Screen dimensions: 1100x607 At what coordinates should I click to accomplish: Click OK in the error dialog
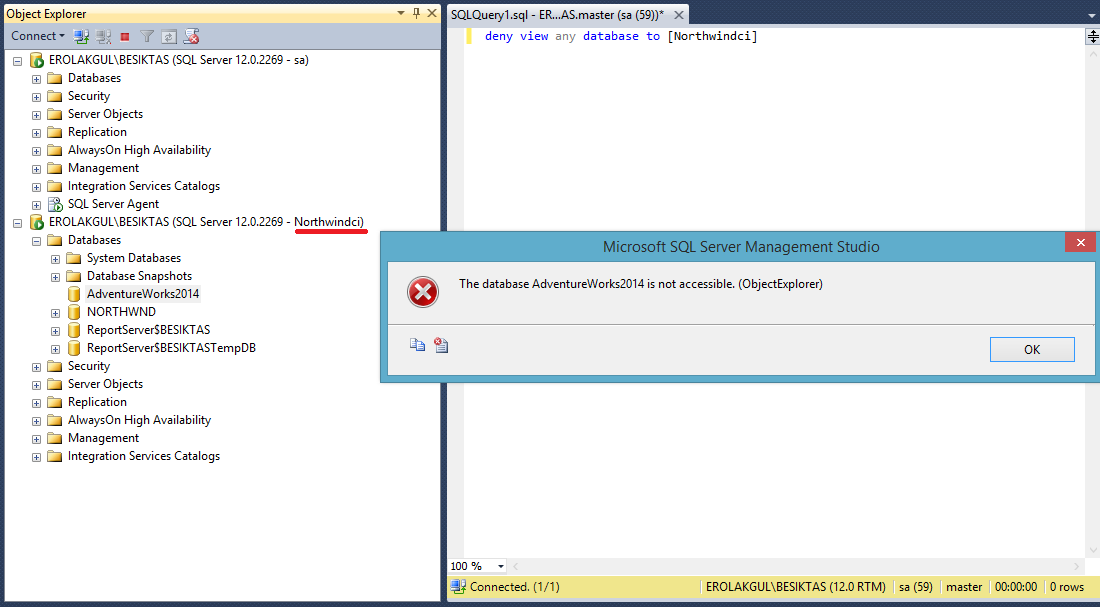coord(1032,349)
